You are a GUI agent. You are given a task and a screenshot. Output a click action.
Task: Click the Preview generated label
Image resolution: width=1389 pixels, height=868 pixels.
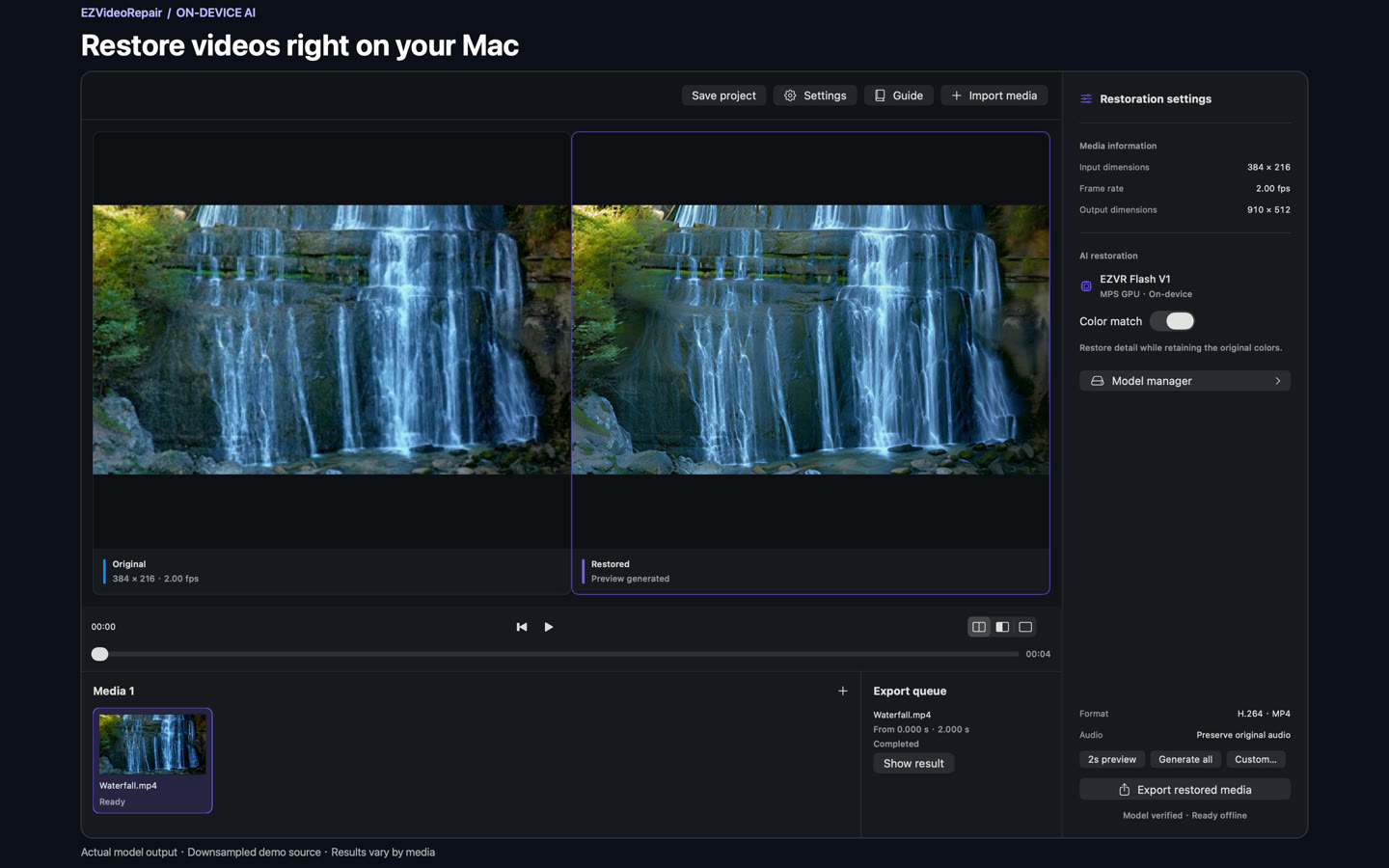coord(630,579)
